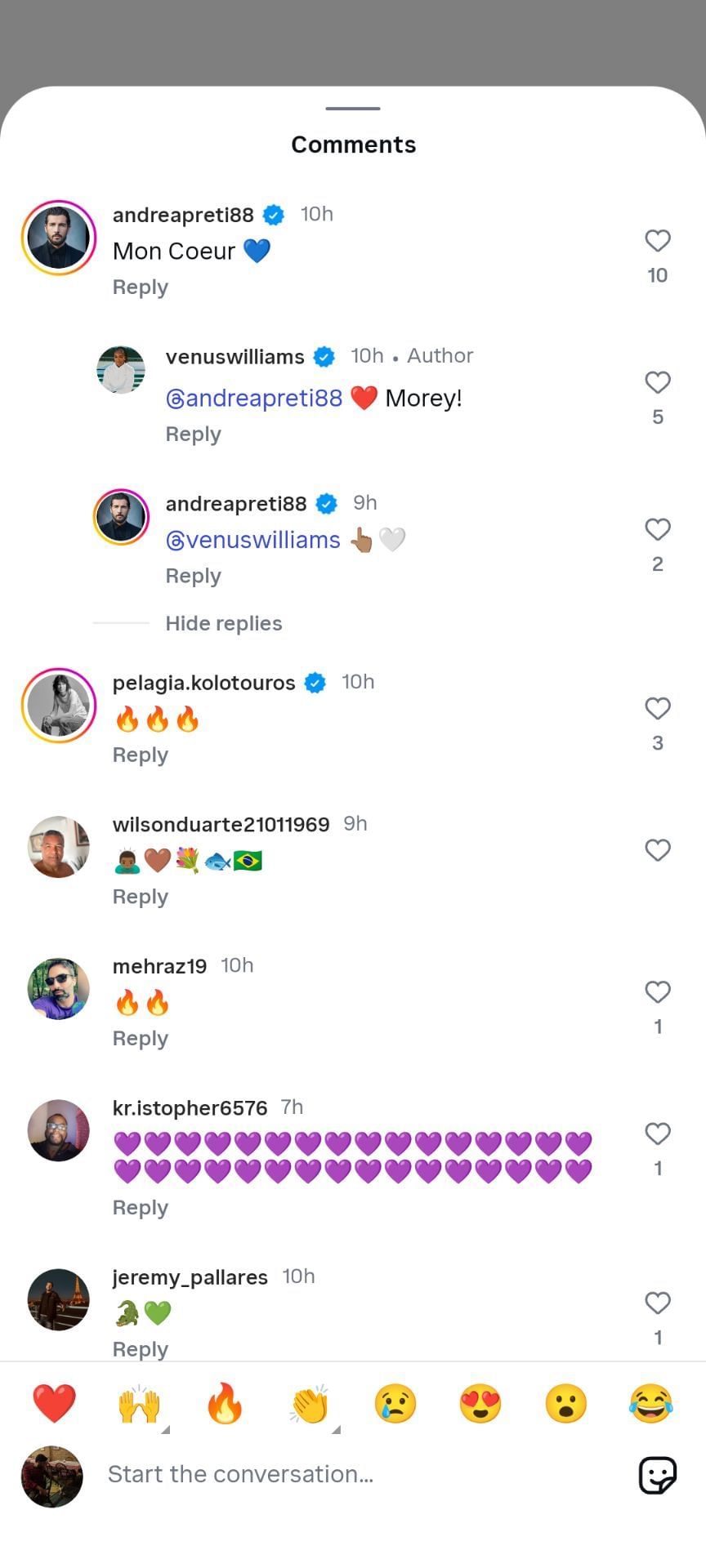Tap the laughing tears quick reaction emoji

tap(651, 1404)
